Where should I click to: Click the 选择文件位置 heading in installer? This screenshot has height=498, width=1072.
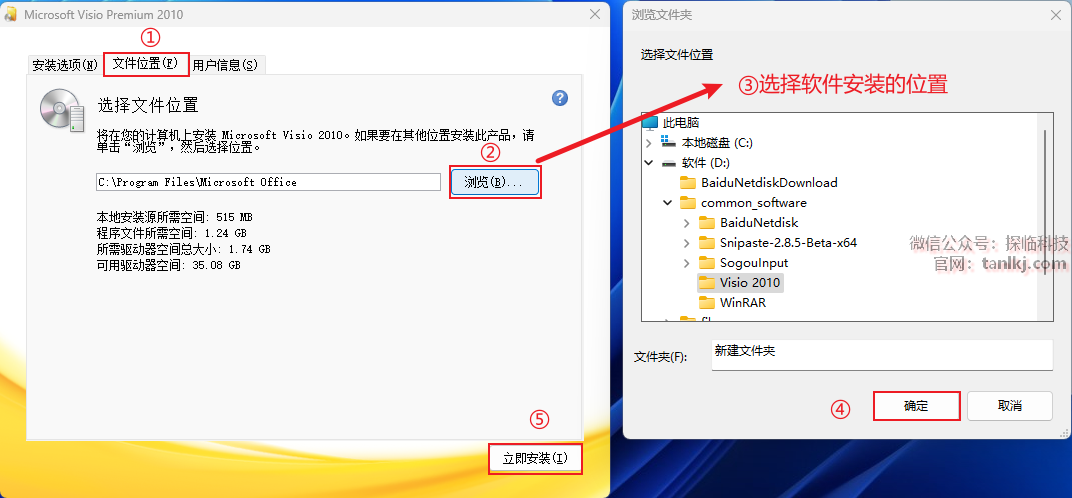click(x=148, y=105)
